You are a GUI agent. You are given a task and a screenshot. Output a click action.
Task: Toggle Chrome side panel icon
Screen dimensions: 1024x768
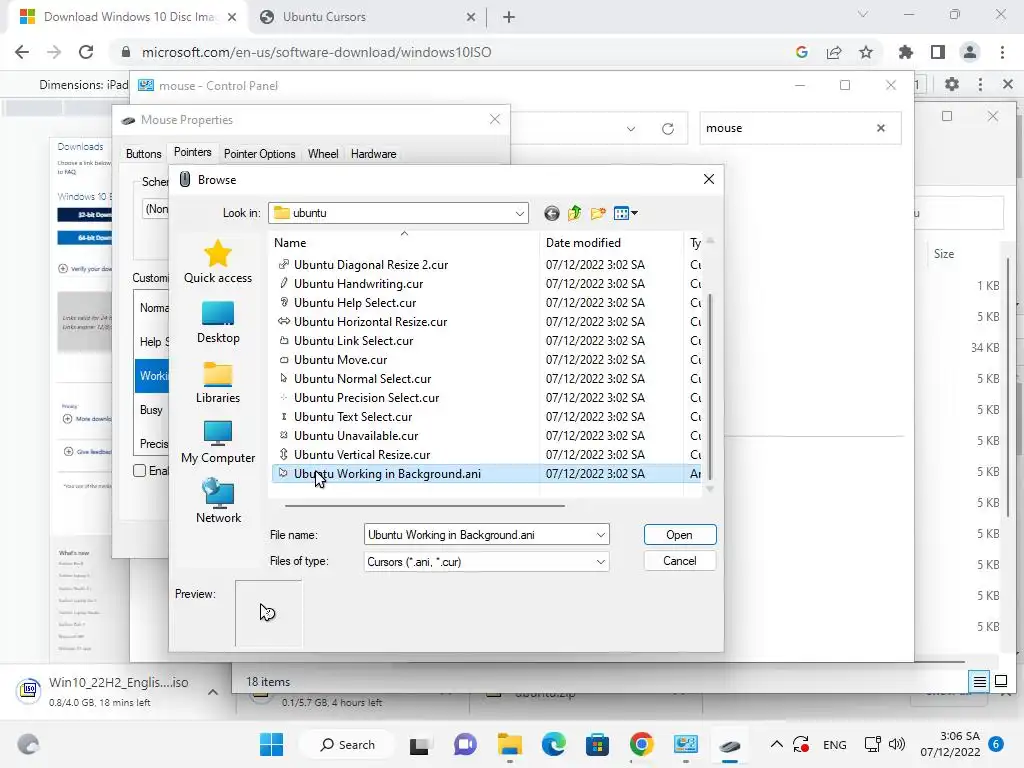[937, 52]
